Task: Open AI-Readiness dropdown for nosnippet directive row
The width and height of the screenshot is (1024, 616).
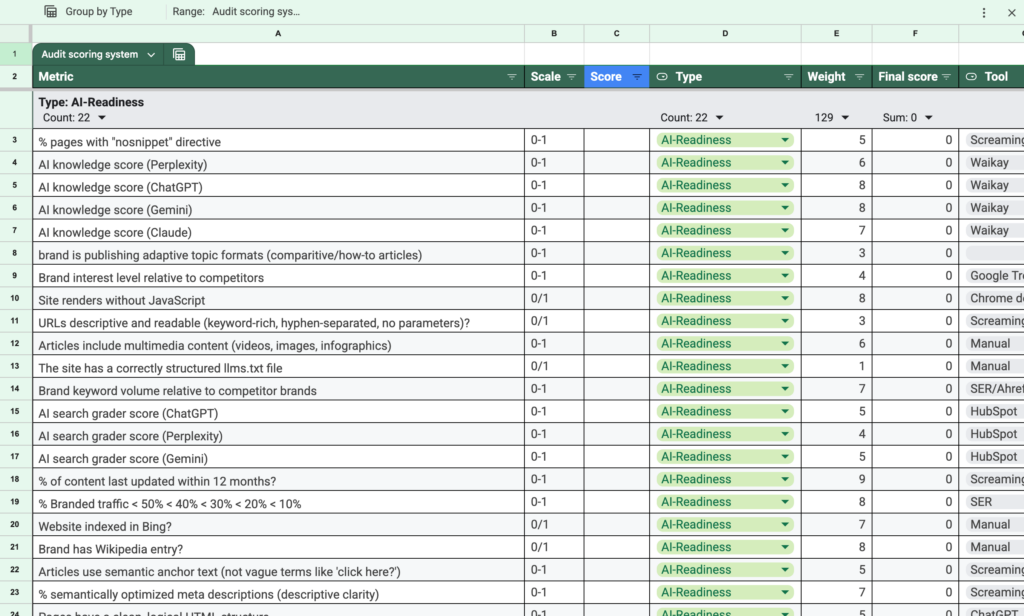Action: point(785,141)
